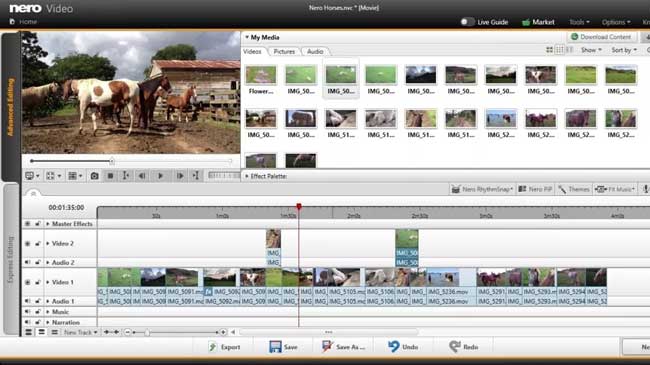
Task: Step forward one frame in preview
Action: [180, 176]
